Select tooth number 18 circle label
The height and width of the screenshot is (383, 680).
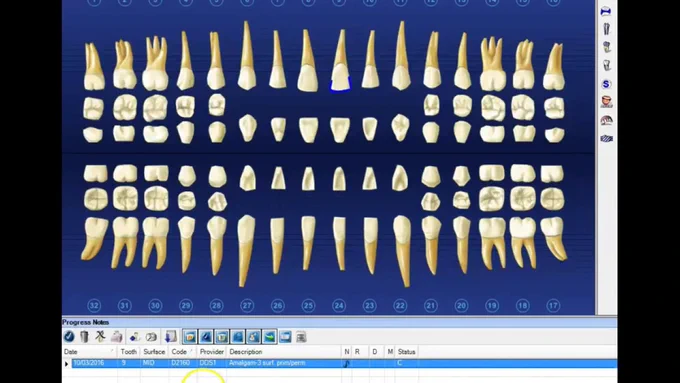coord(523,306)
